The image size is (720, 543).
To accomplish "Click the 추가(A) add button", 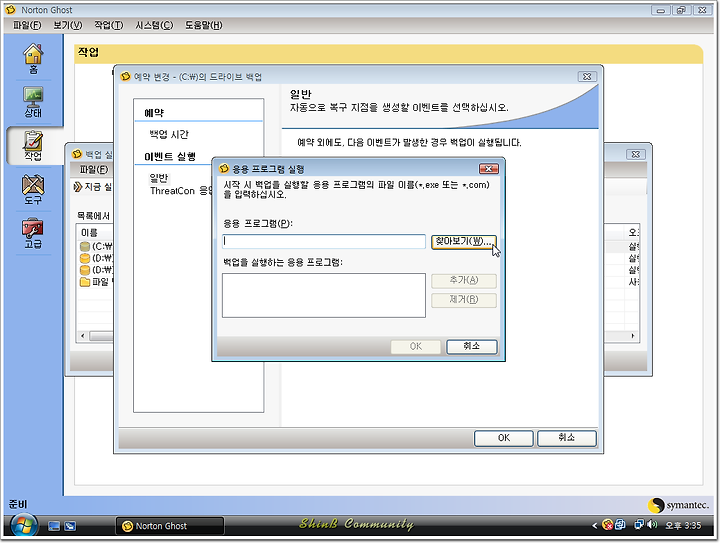I will (464, 280).
